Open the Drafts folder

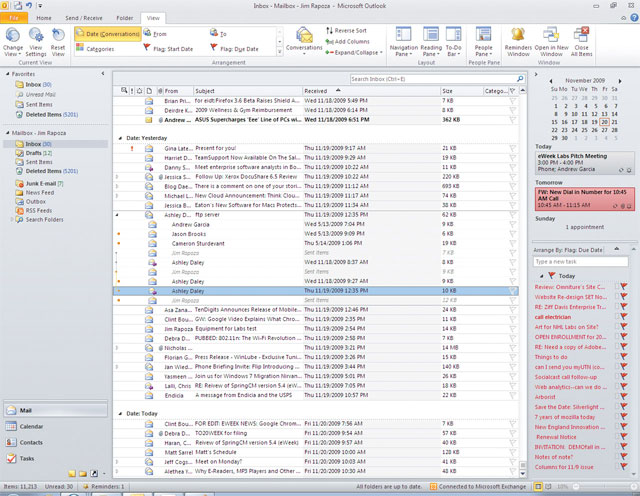33,153
